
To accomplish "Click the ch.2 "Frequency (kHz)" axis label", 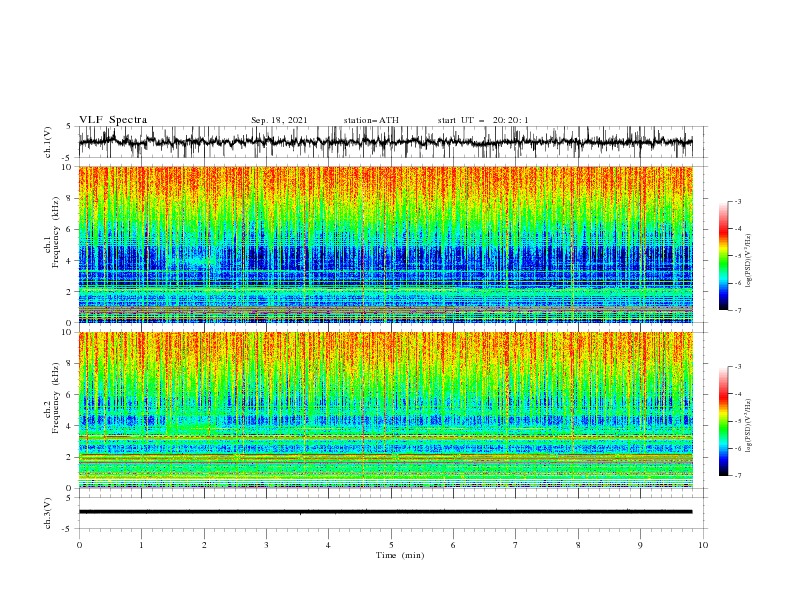I will click(x=56, y=398).
